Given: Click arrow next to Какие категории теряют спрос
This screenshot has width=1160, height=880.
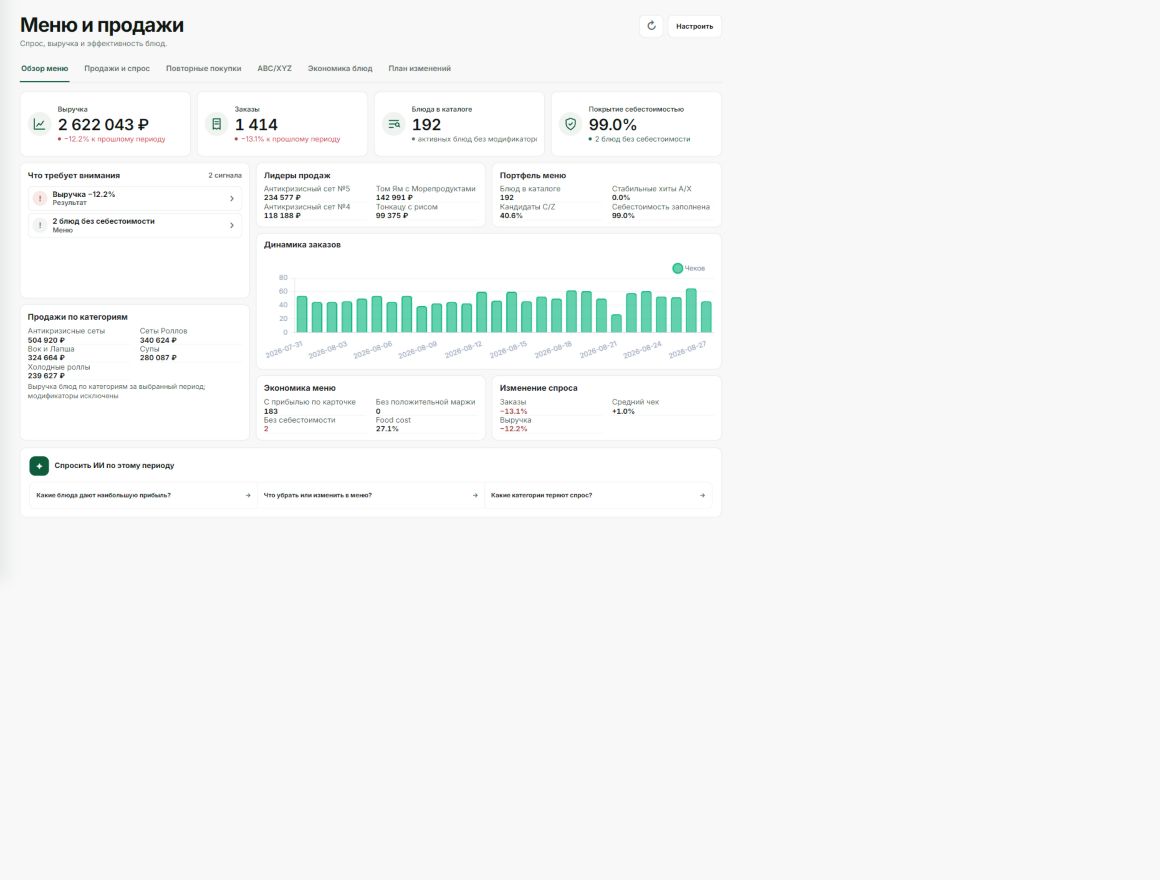Looking at the screenshot, I should coord(702,495).
